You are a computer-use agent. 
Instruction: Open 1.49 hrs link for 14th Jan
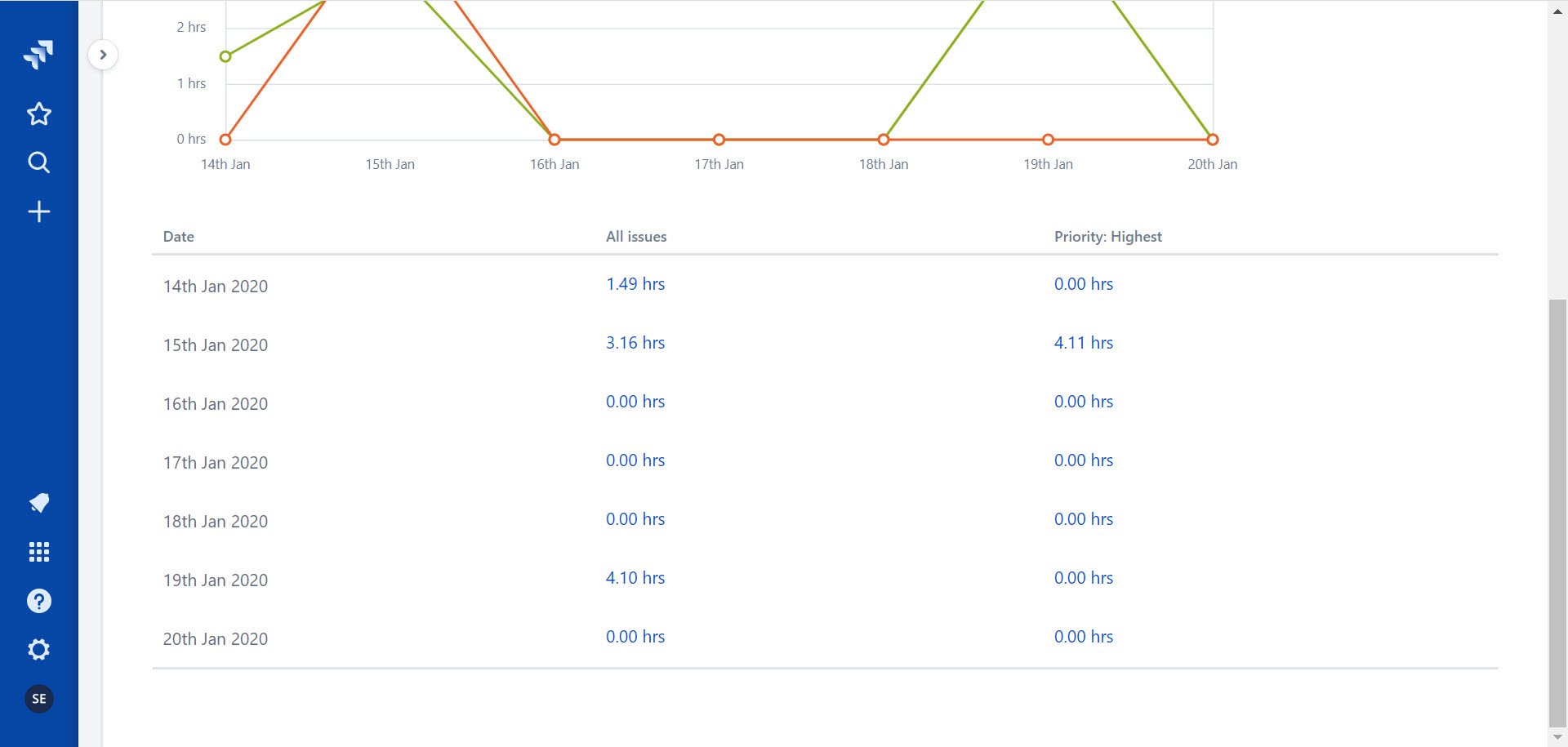635,284
